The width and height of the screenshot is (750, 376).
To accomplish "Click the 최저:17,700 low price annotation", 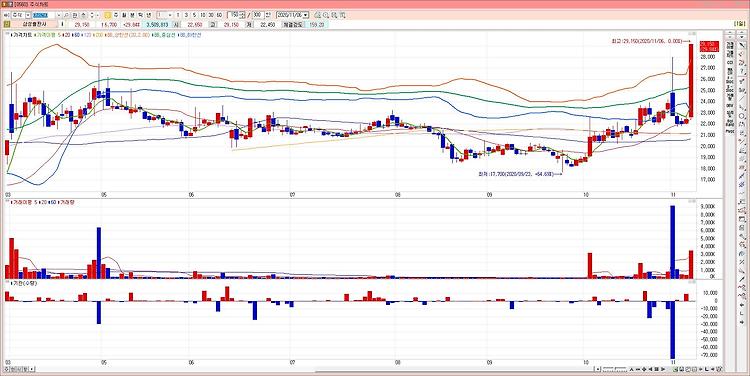I will [x=517, y=175].
